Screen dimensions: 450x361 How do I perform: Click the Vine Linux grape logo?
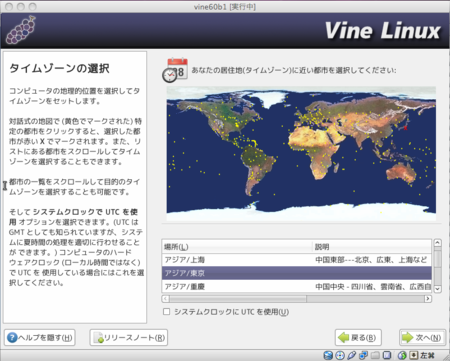click(x=21, y=30)
